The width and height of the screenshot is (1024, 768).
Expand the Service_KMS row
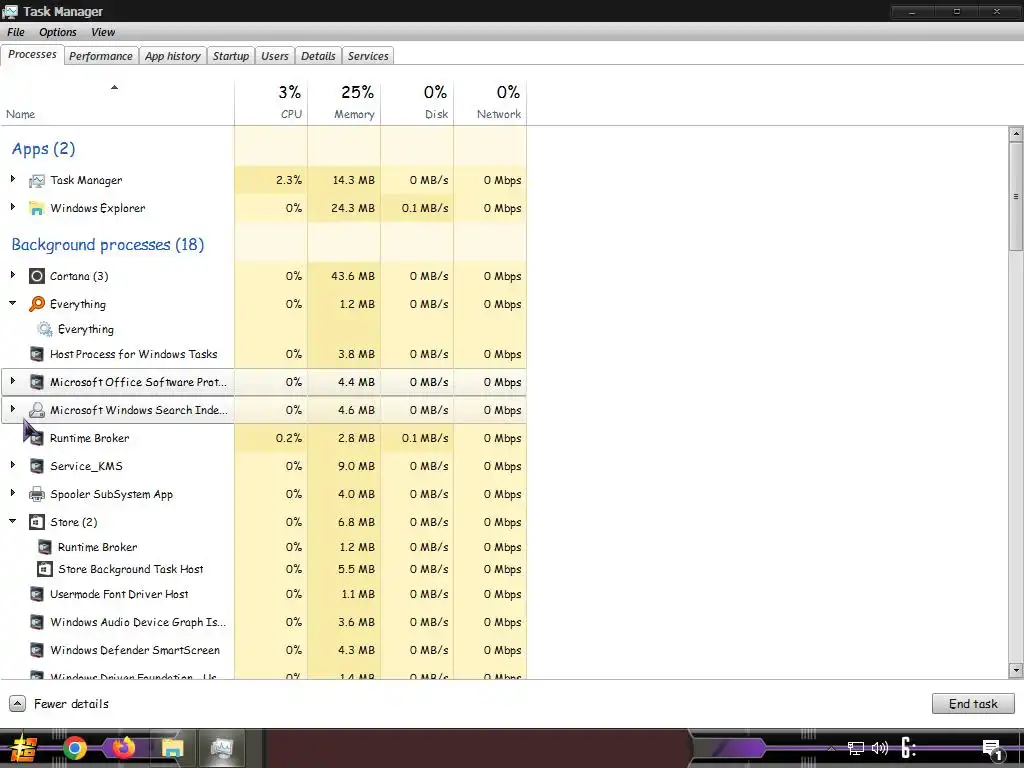pos(12,465)
